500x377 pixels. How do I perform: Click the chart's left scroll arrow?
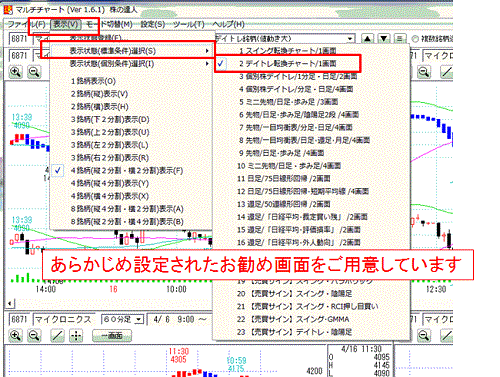click(10, 304)
